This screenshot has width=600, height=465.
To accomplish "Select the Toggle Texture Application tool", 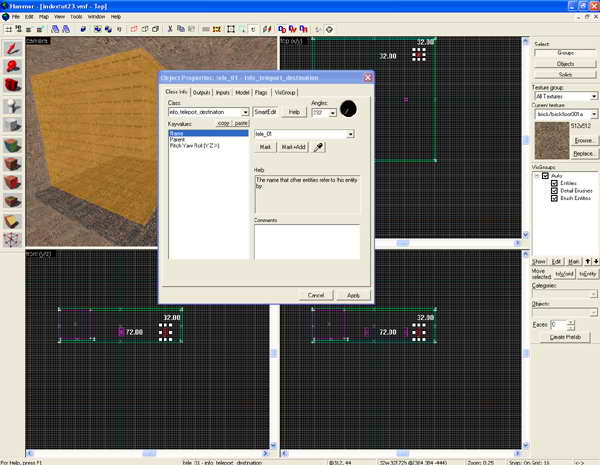I will (x=13, y=143).
